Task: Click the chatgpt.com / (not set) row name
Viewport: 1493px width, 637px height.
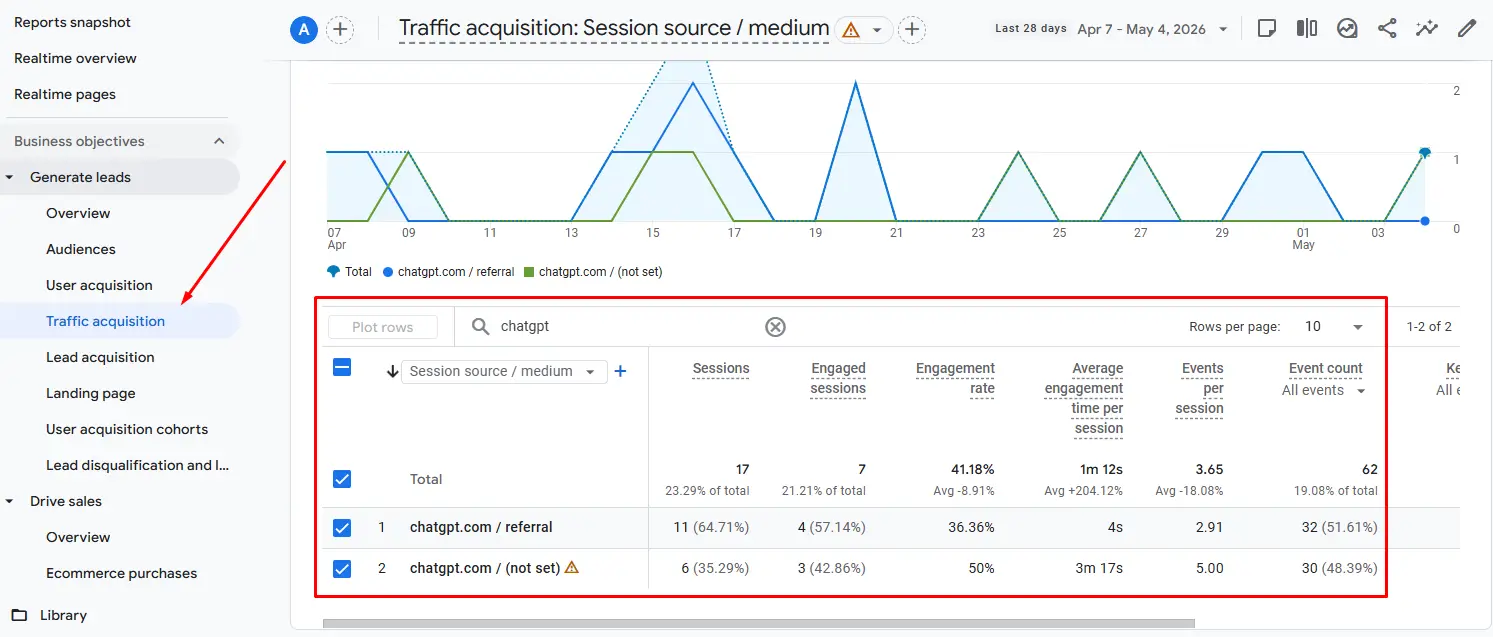Action: 485,568
